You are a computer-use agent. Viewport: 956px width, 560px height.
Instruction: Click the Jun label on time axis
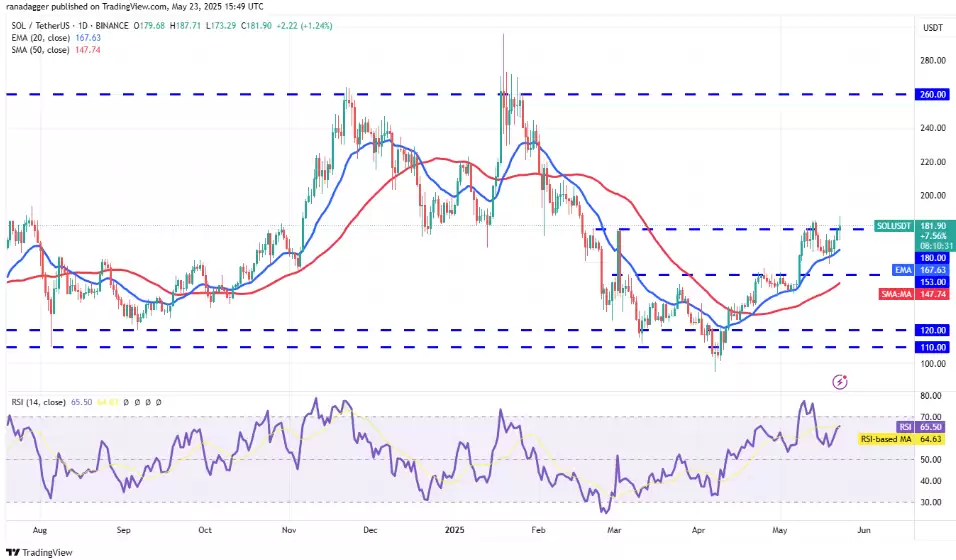(x=864, y=530)
